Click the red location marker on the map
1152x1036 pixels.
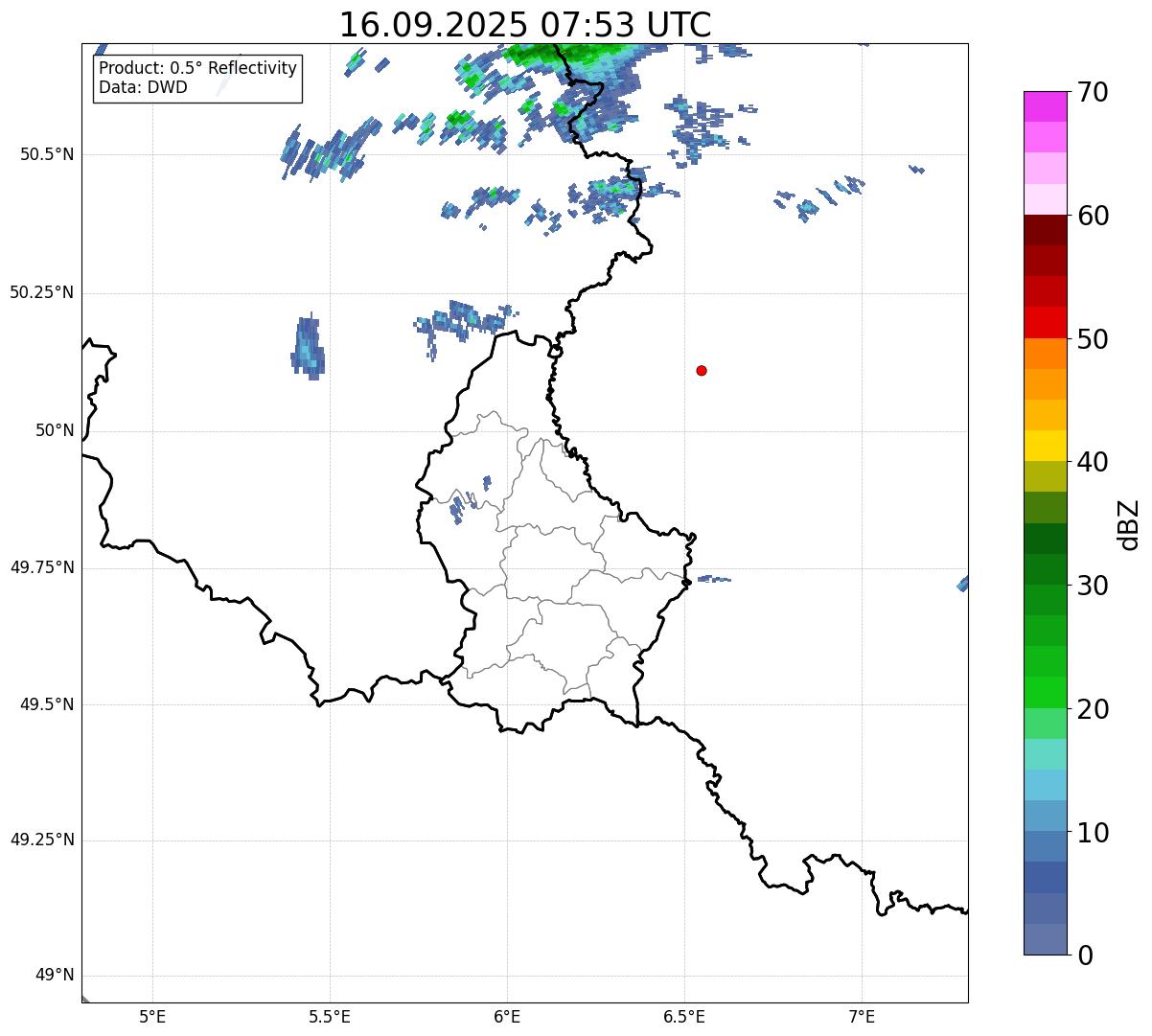(702, 371)
